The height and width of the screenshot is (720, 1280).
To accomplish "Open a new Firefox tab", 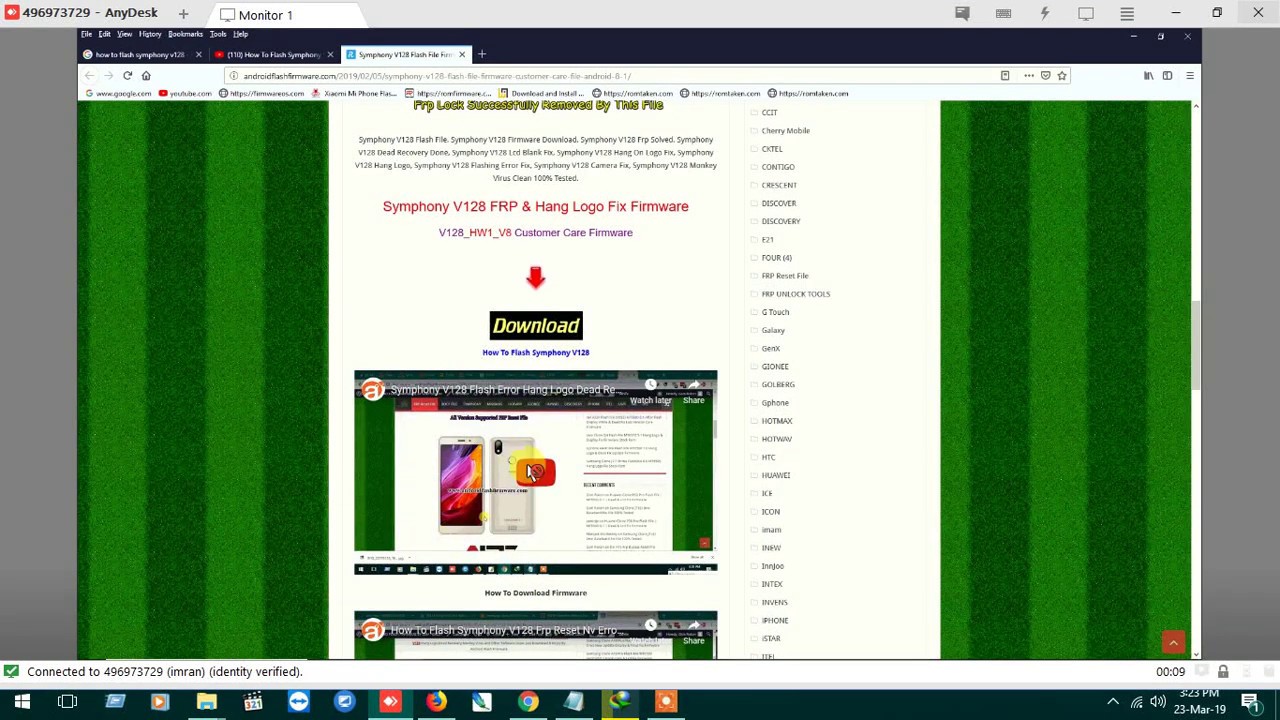I will [481, 54].
